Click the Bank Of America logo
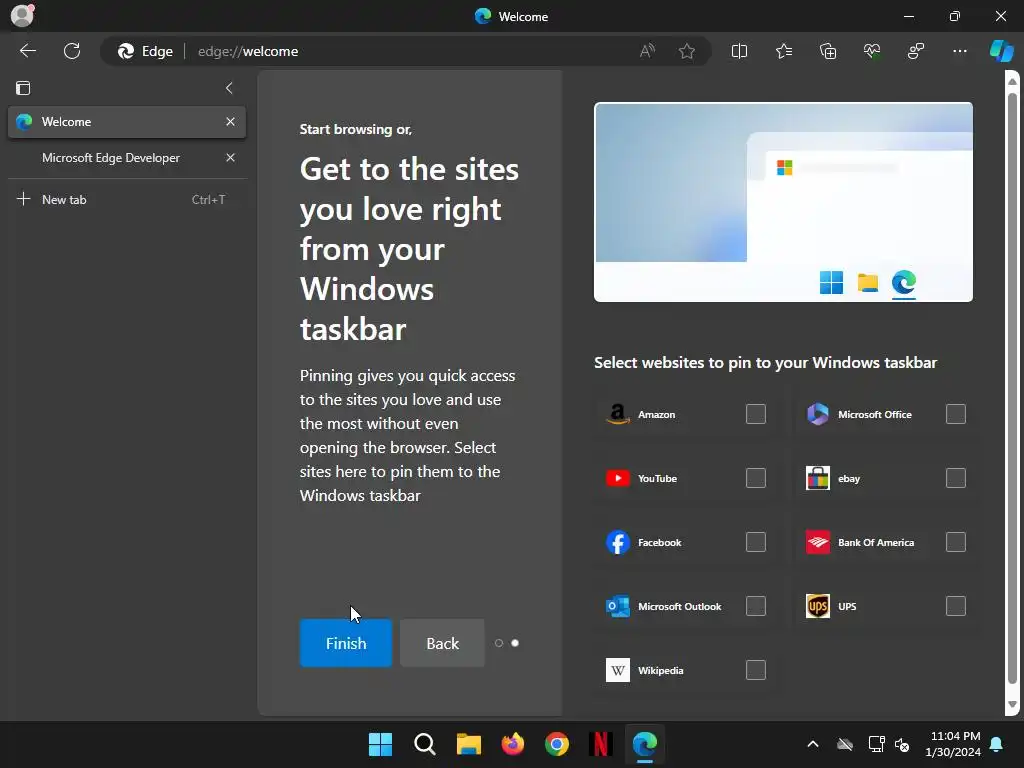Image resolution: width=1024 pixels, height=768 pixels. (818, 542)
